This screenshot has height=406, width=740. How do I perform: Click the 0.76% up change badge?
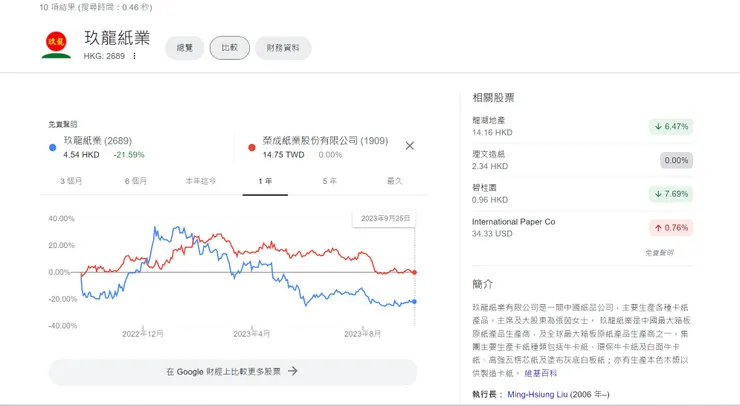(x=671, y=228)
